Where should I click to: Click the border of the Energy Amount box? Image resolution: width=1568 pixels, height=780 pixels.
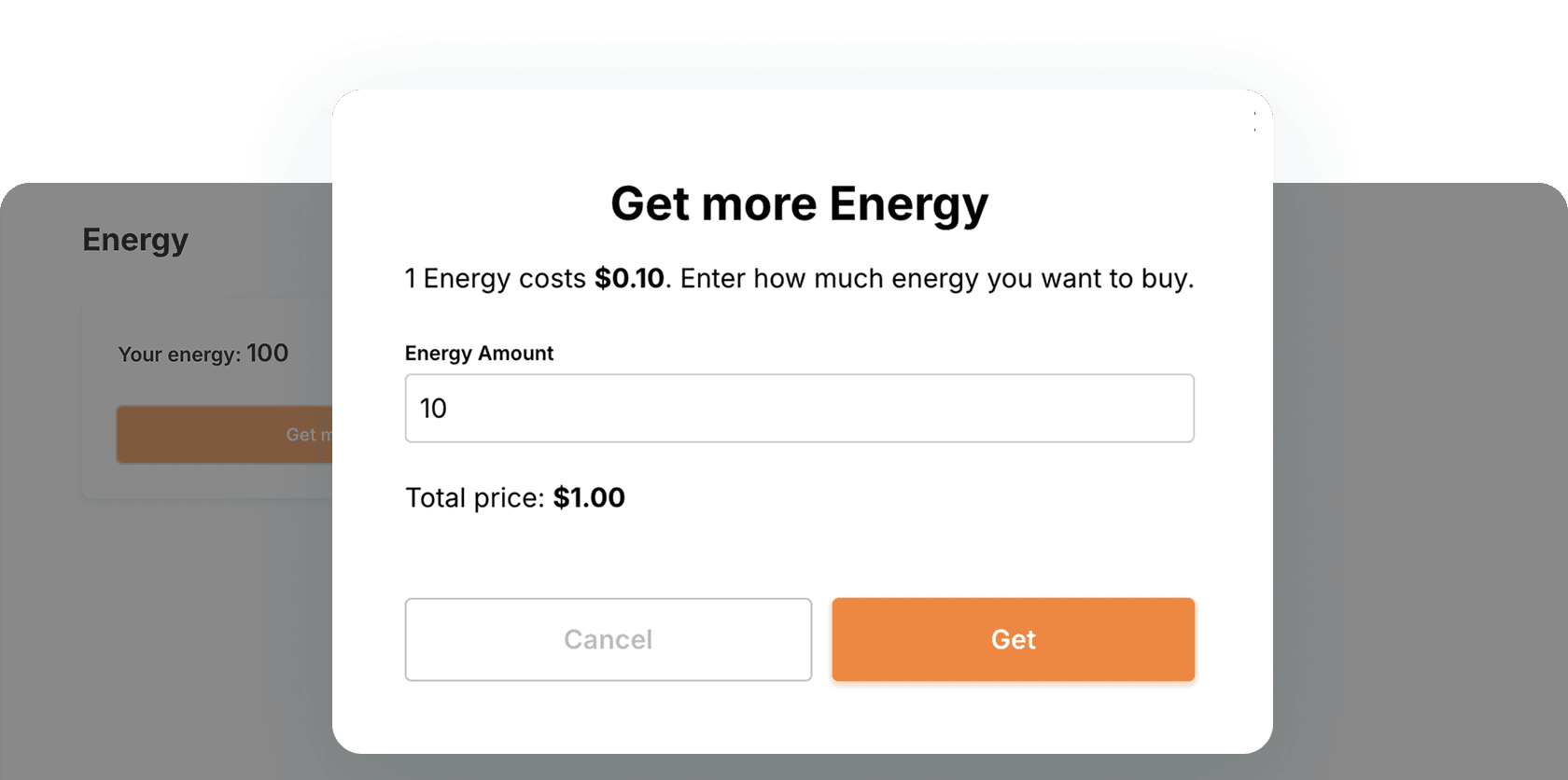(x=799, y=376)
